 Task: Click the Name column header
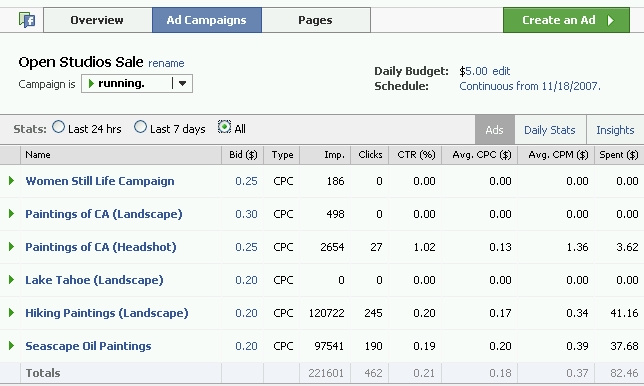(121, 155)
